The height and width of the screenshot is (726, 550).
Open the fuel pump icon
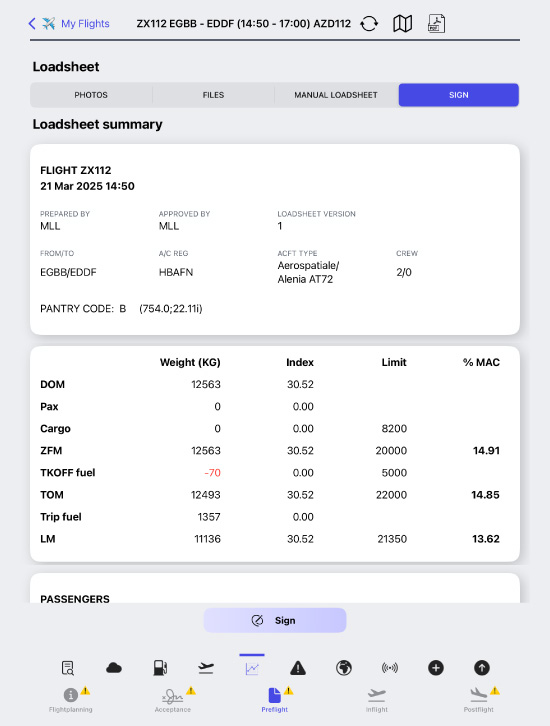(160, 668)
